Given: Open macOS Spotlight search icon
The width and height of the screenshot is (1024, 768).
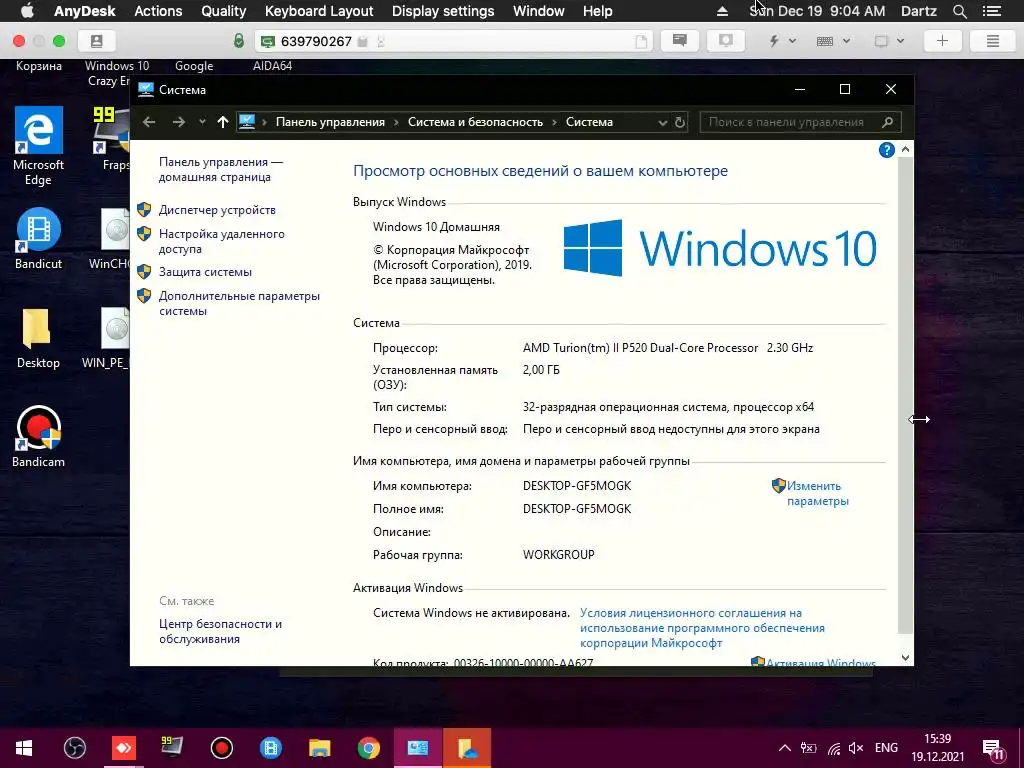Looking at the screenshot, I should click(959, 11).
